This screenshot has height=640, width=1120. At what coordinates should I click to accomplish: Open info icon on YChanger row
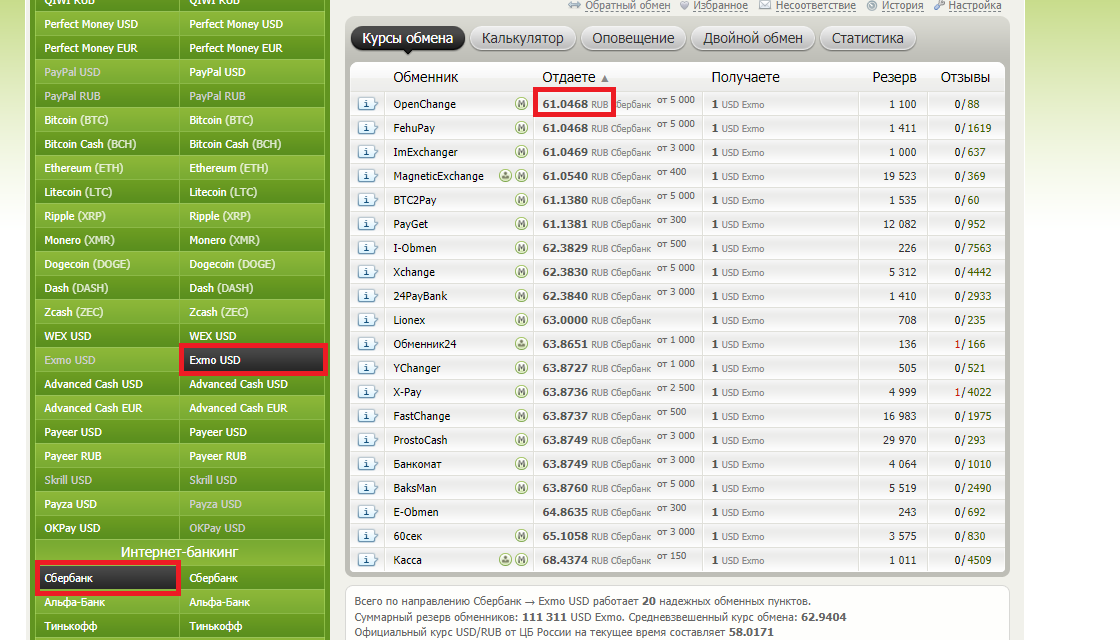coord(367,368)
